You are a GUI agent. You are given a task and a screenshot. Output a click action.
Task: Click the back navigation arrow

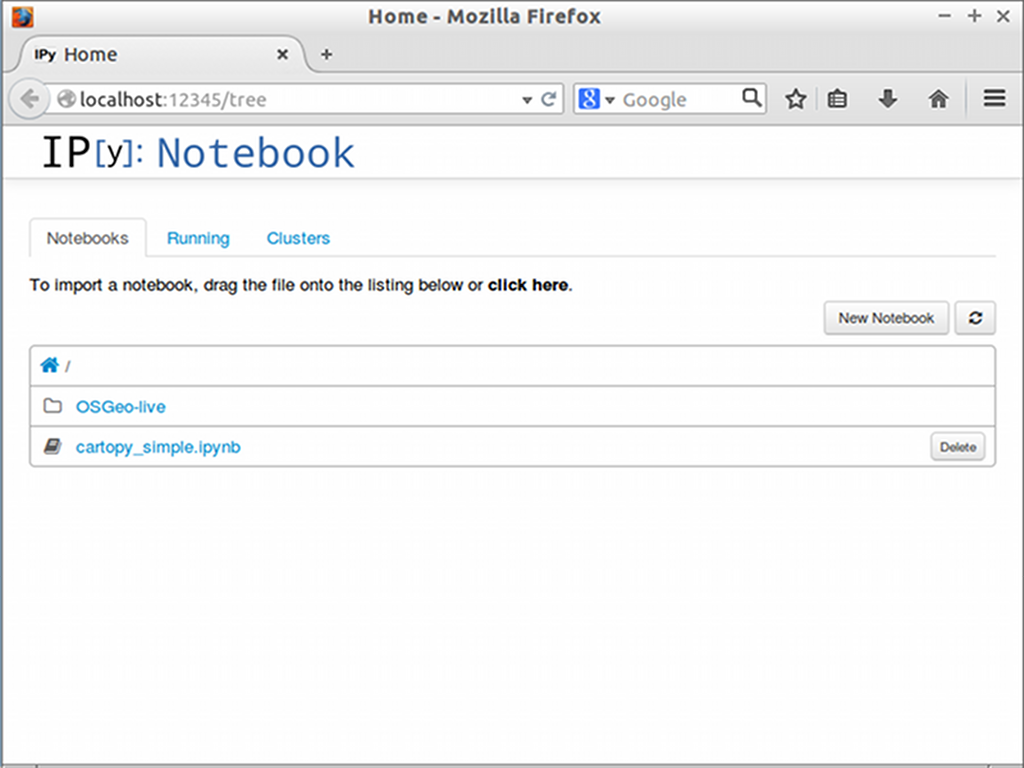[29, 99]
